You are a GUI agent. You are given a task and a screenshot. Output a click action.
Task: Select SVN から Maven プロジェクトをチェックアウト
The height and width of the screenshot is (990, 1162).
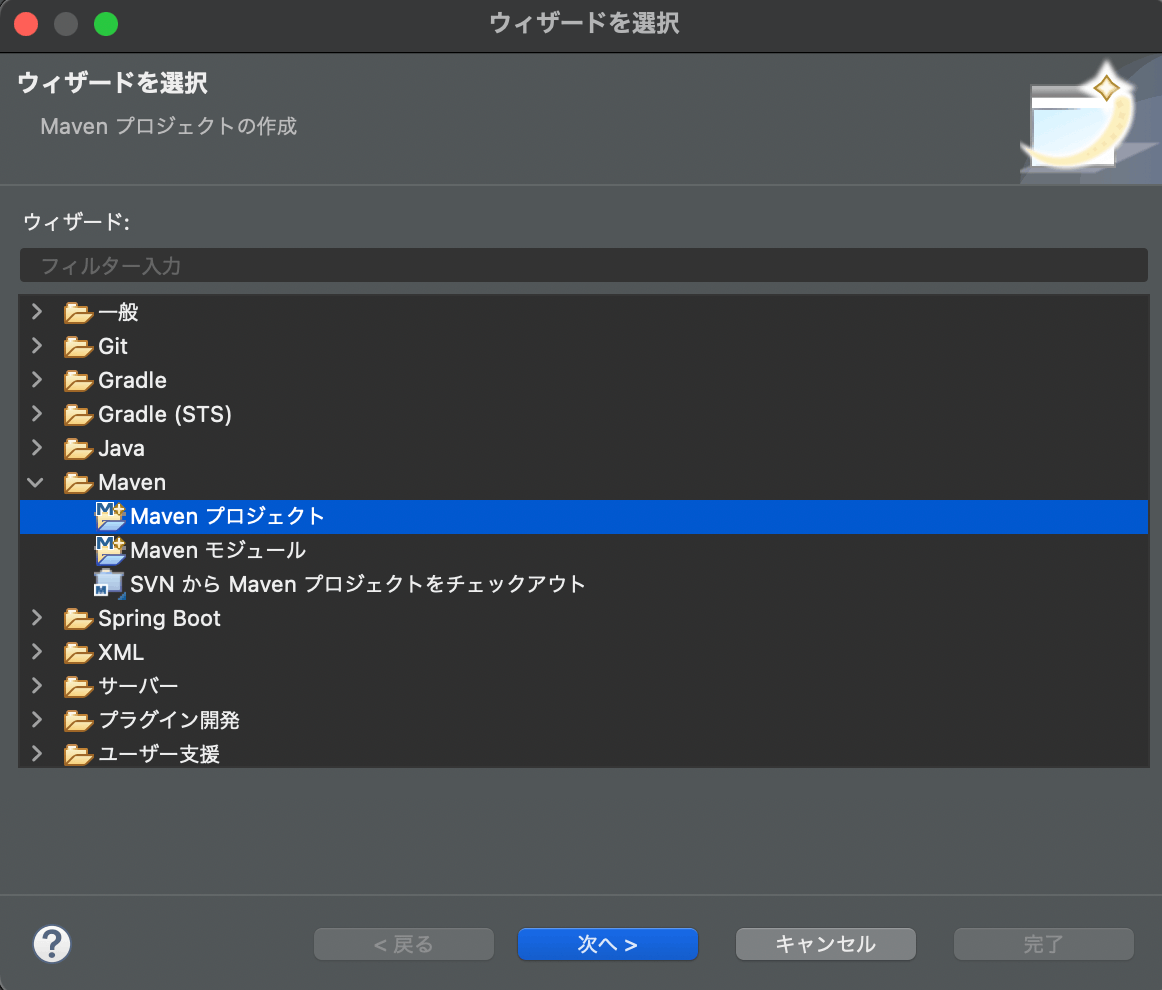[357, 585]
